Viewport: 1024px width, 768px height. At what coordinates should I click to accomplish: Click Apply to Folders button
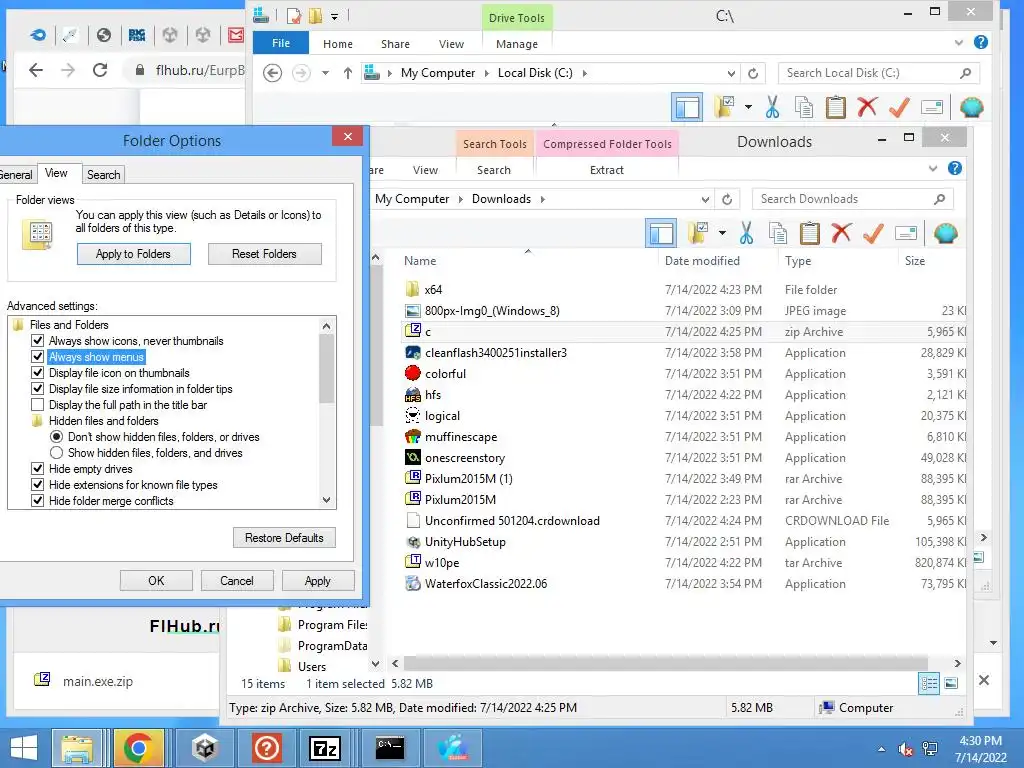pos(134,254)
